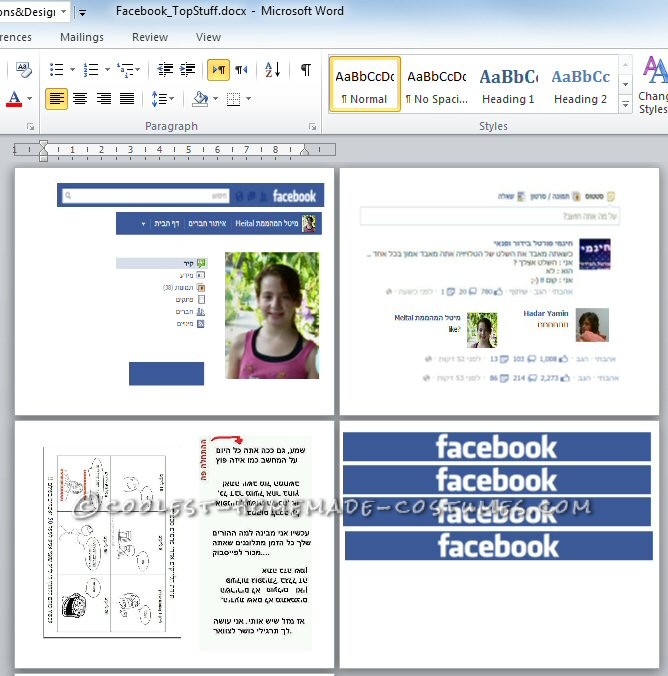Open Customize Quick Access Toolbar dropdown
The width and height of the screenshot is (668, 676).
click(82, 13)
